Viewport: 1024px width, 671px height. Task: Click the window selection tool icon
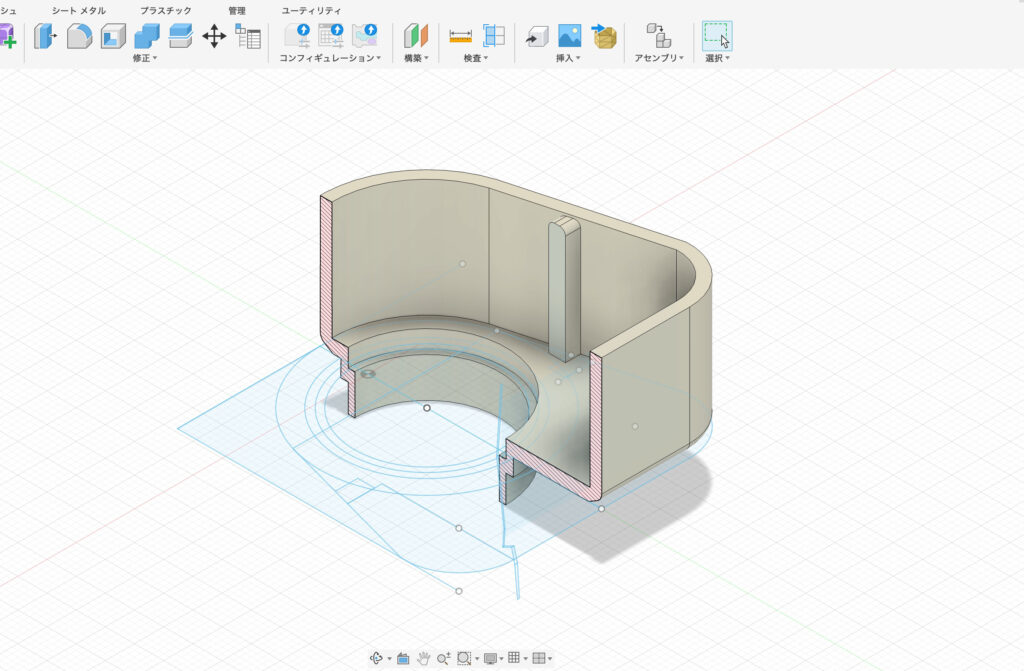pos(716,37)
